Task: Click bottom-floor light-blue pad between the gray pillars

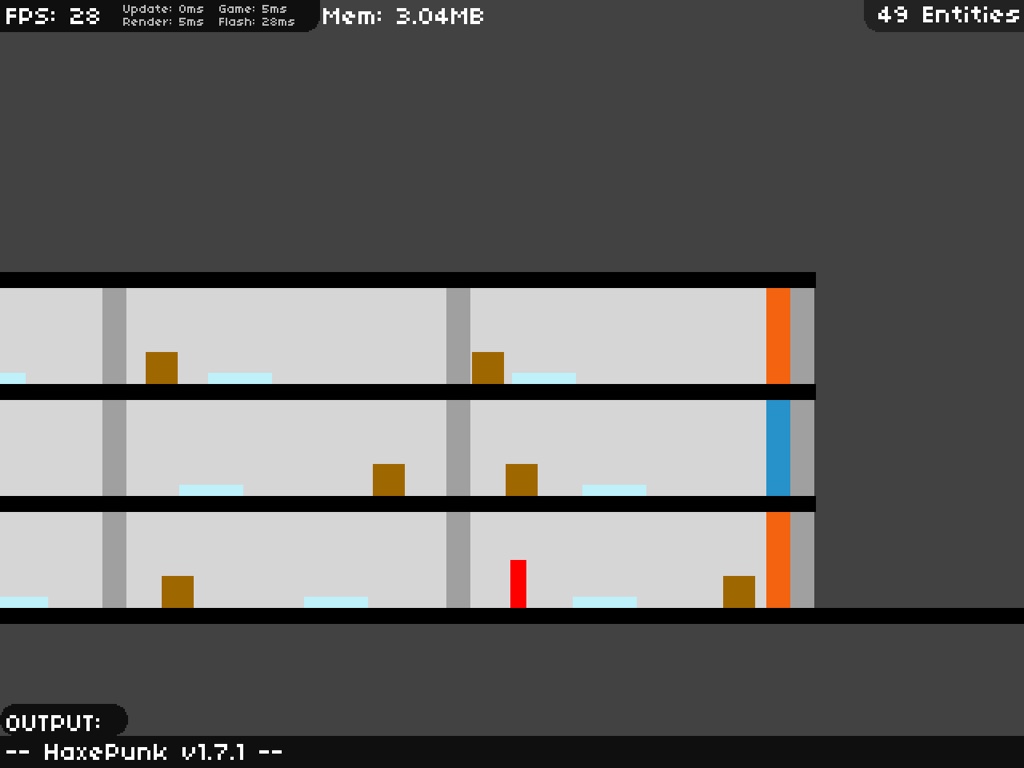Action: [x=336, y=602]
